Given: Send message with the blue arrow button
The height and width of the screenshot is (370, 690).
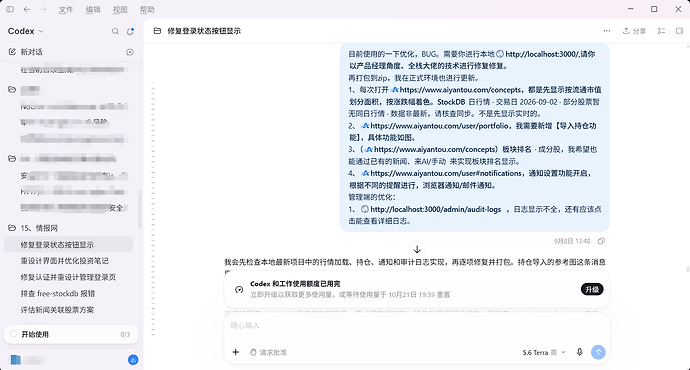Looking at the screenshot, I should (x=598, y=352).
